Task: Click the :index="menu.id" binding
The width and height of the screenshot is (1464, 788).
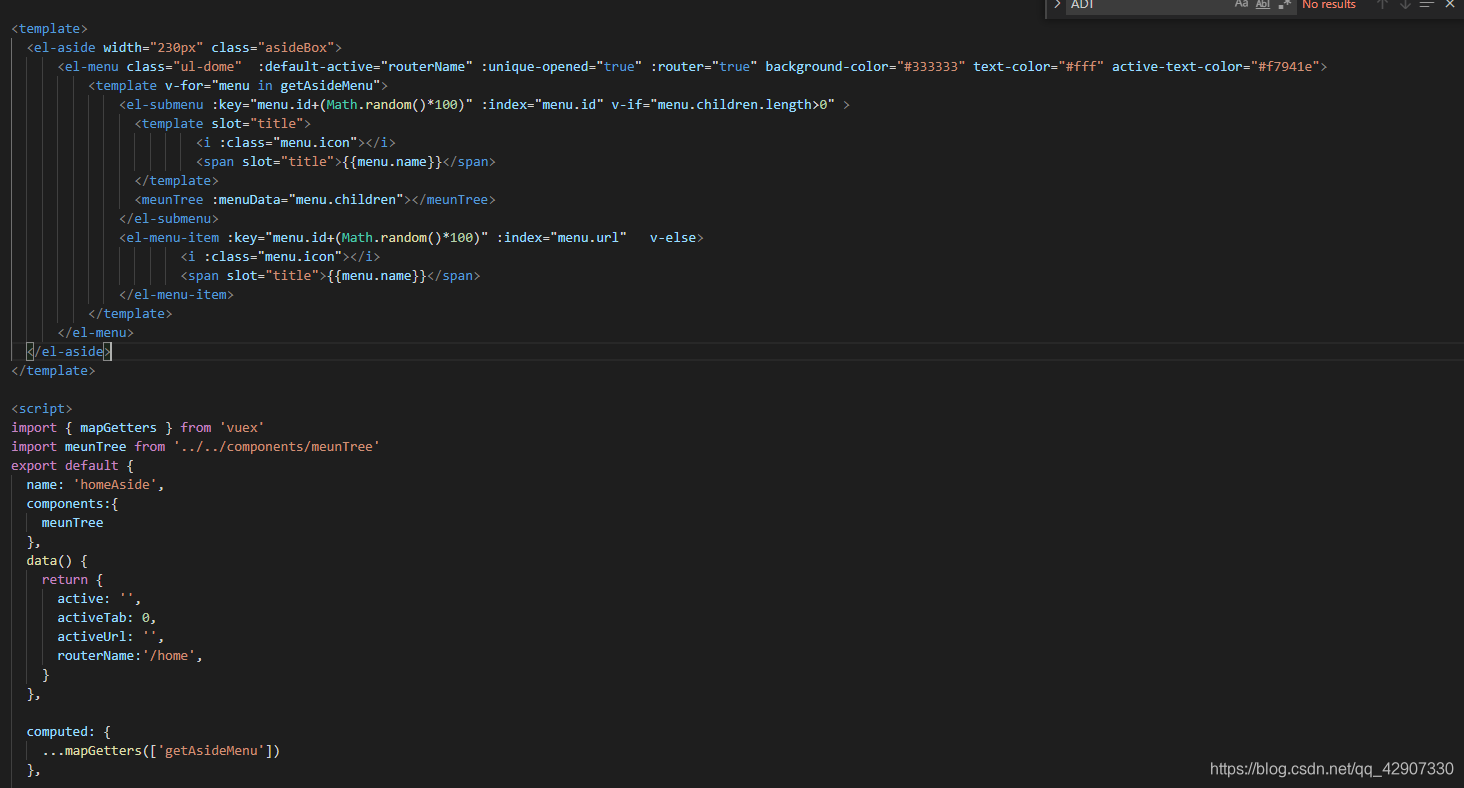Action: [542, 104]
